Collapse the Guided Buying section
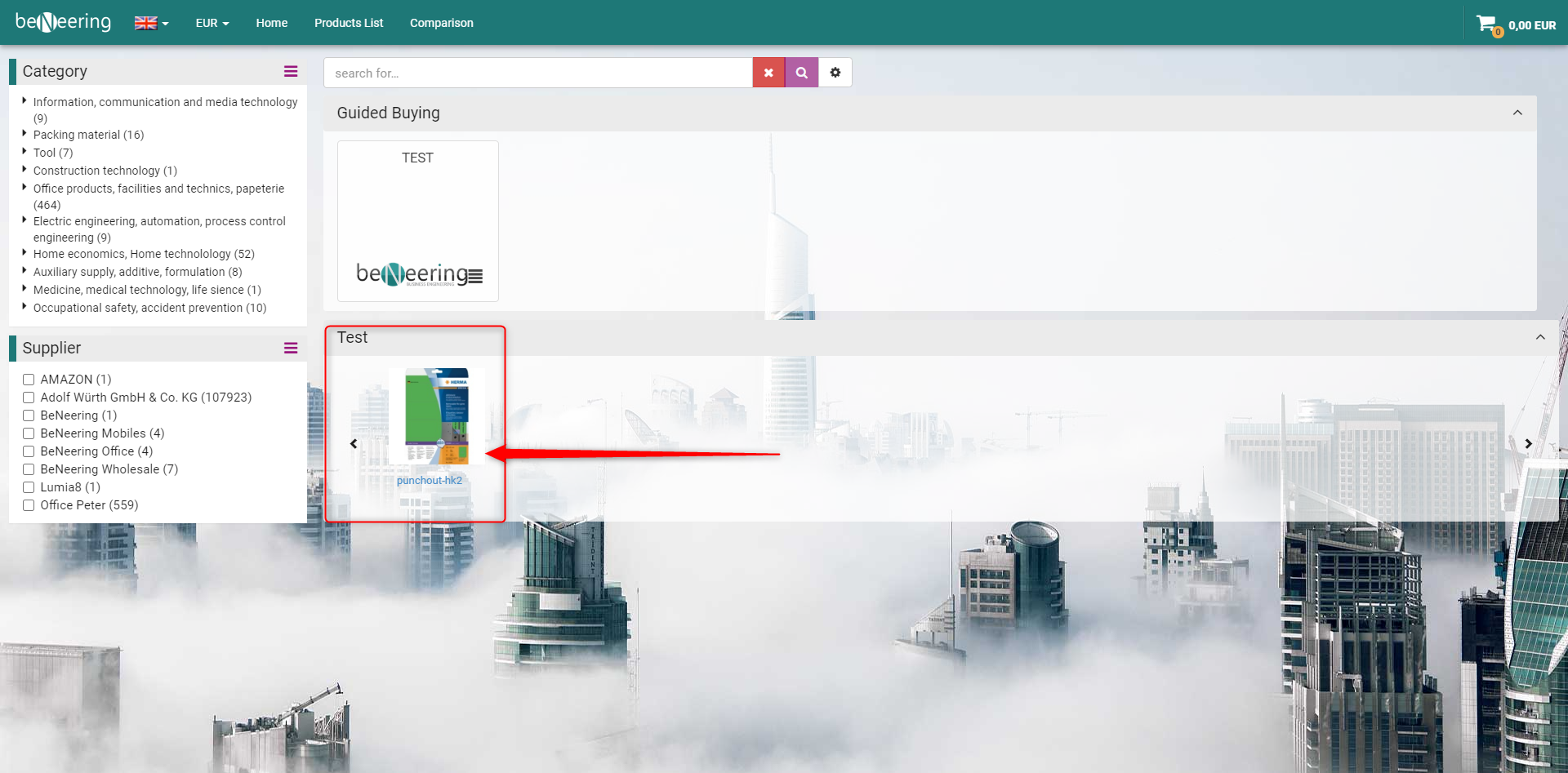The image size is (1568, 773). pyautogui.click(x=1517, y=113)
